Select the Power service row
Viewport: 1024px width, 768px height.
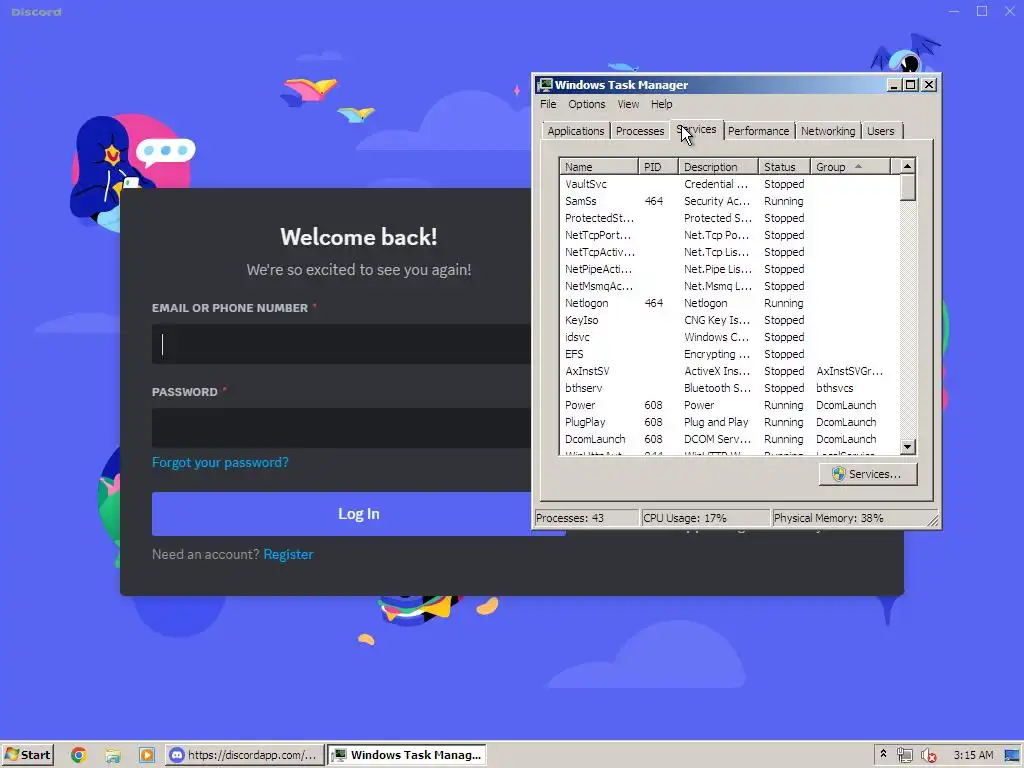click(729, 405)
